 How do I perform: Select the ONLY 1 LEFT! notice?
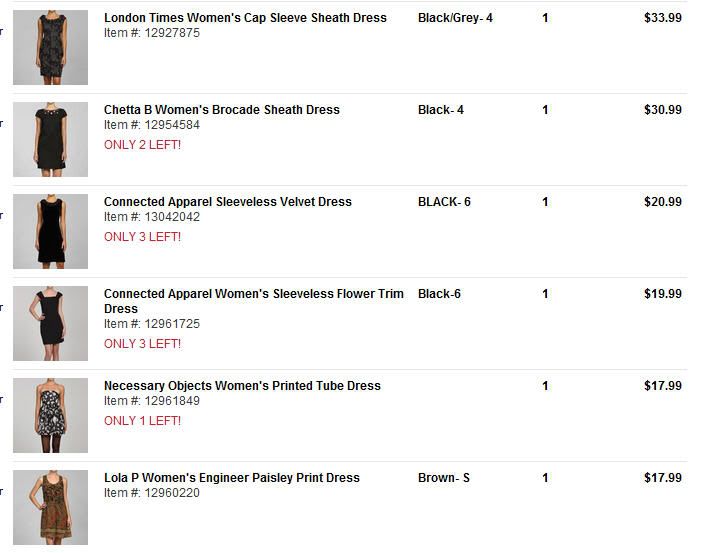tap(142, 421)
